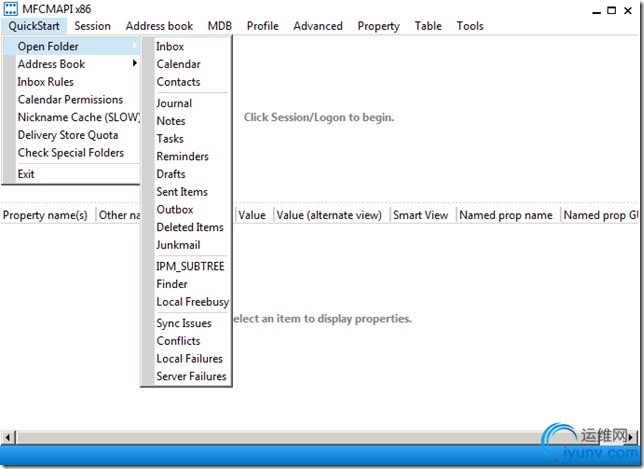The image size is (644, 469).
Task: Click the horizontal scrollbar left arrow
Action: 8,437
